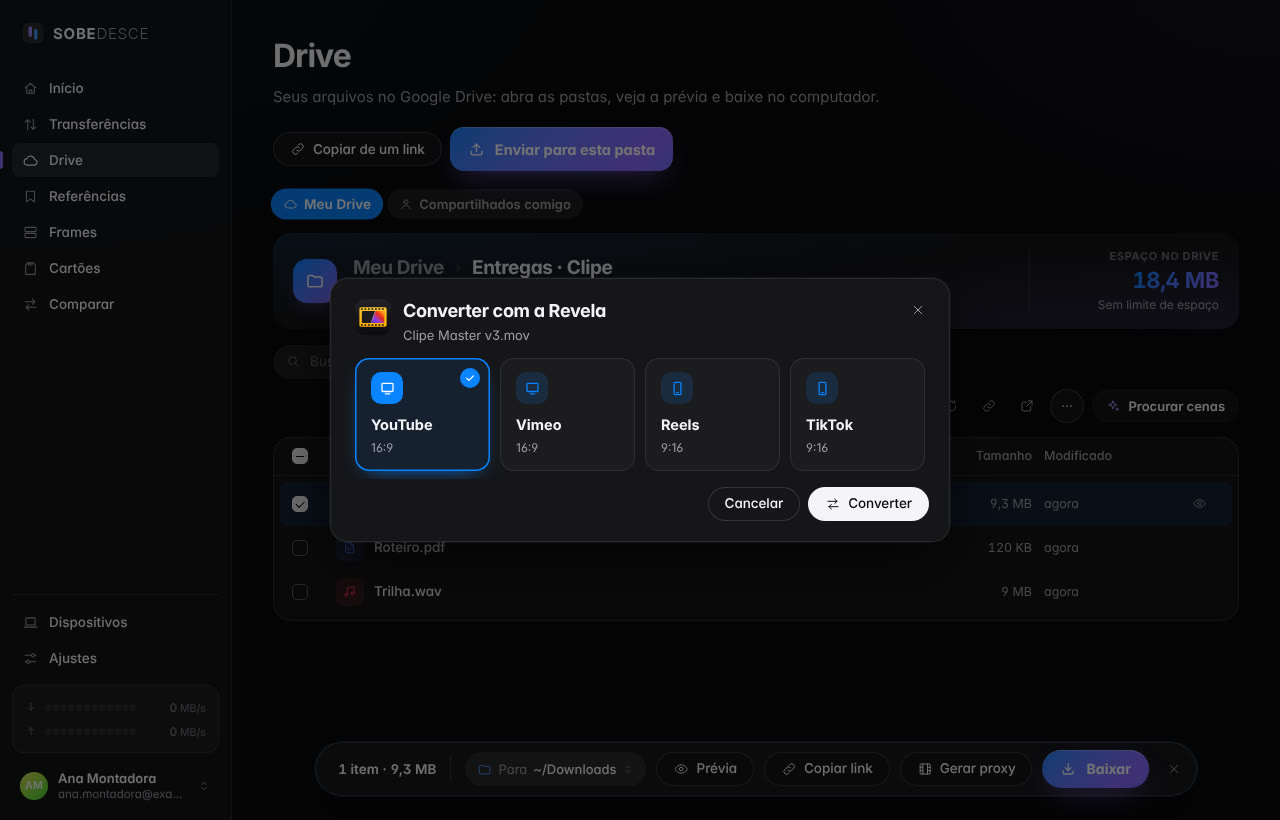Check the Roteiro.pdf checkbox
Viewport: 1280px width, 820px height.
click(x=300, y=548)
